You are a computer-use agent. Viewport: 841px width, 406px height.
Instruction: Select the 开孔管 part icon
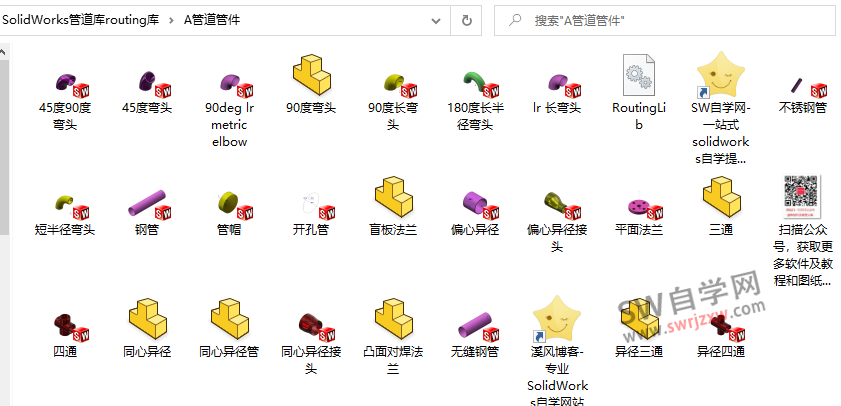tap(318, 207)
